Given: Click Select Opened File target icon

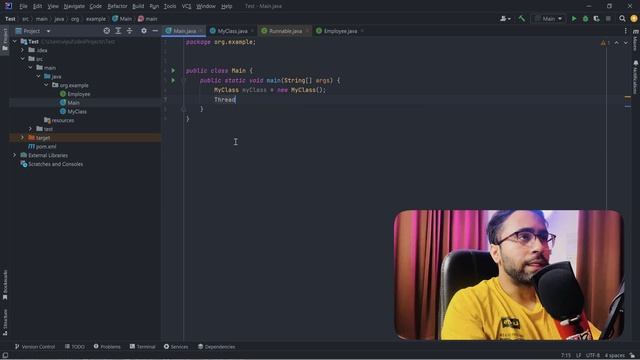Looking at the screenshot, I should point(107,31).
